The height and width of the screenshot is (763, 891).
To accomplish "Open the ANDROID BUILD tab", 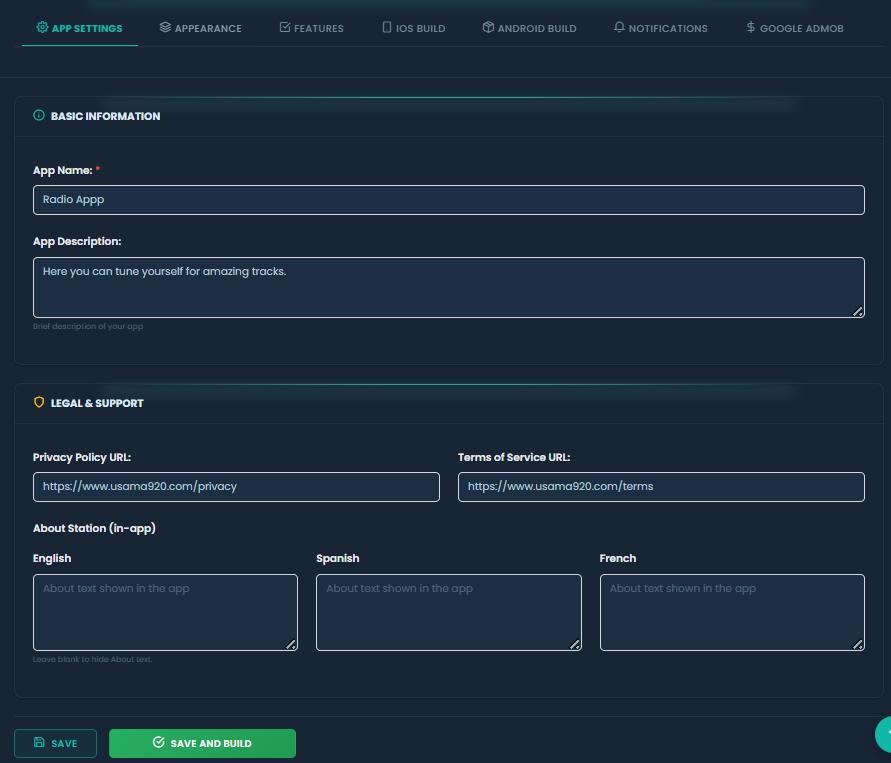I will coord(529,28).
